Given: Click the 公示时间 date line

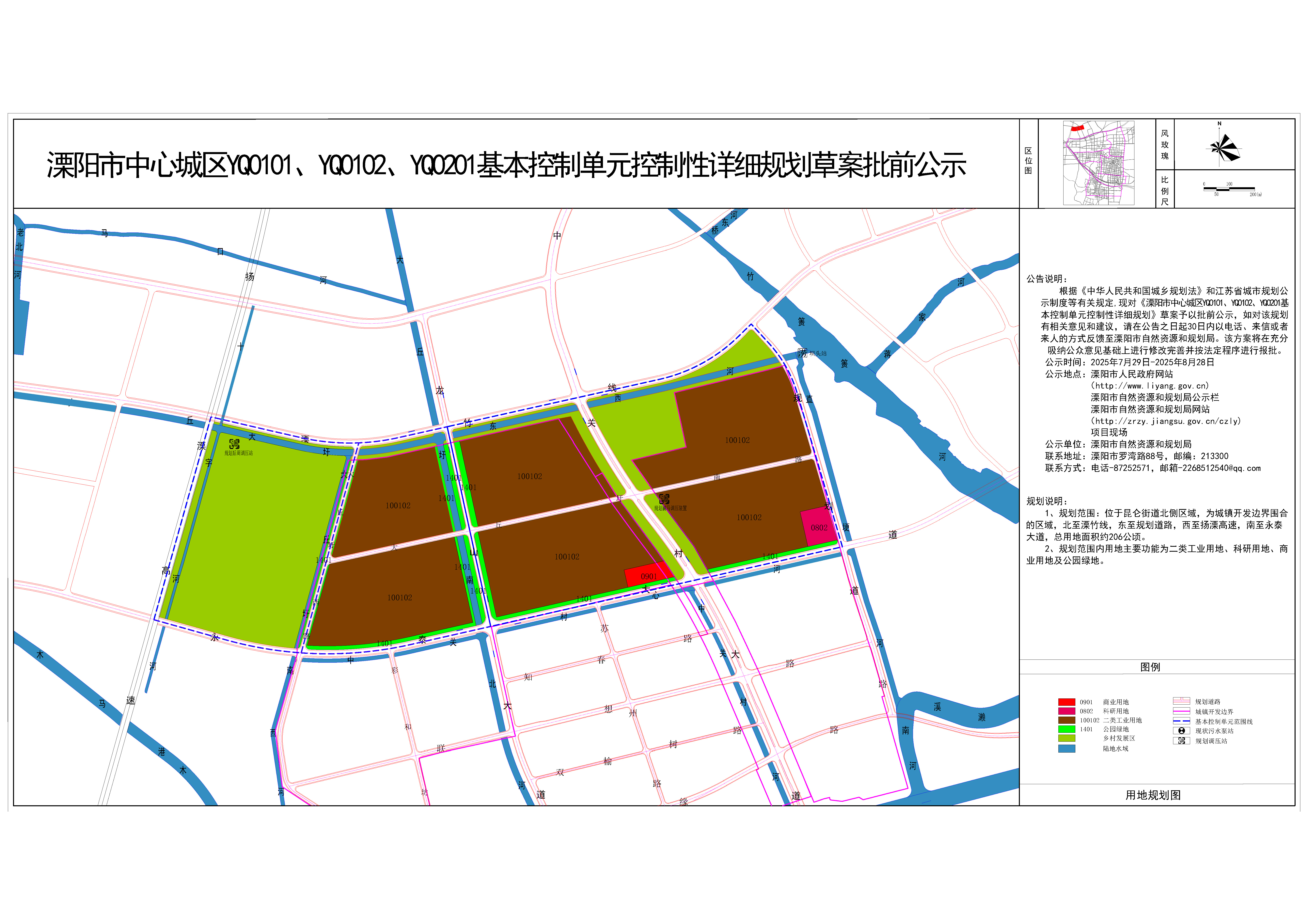Looking at the screenshot, I should click(1130, 362).
